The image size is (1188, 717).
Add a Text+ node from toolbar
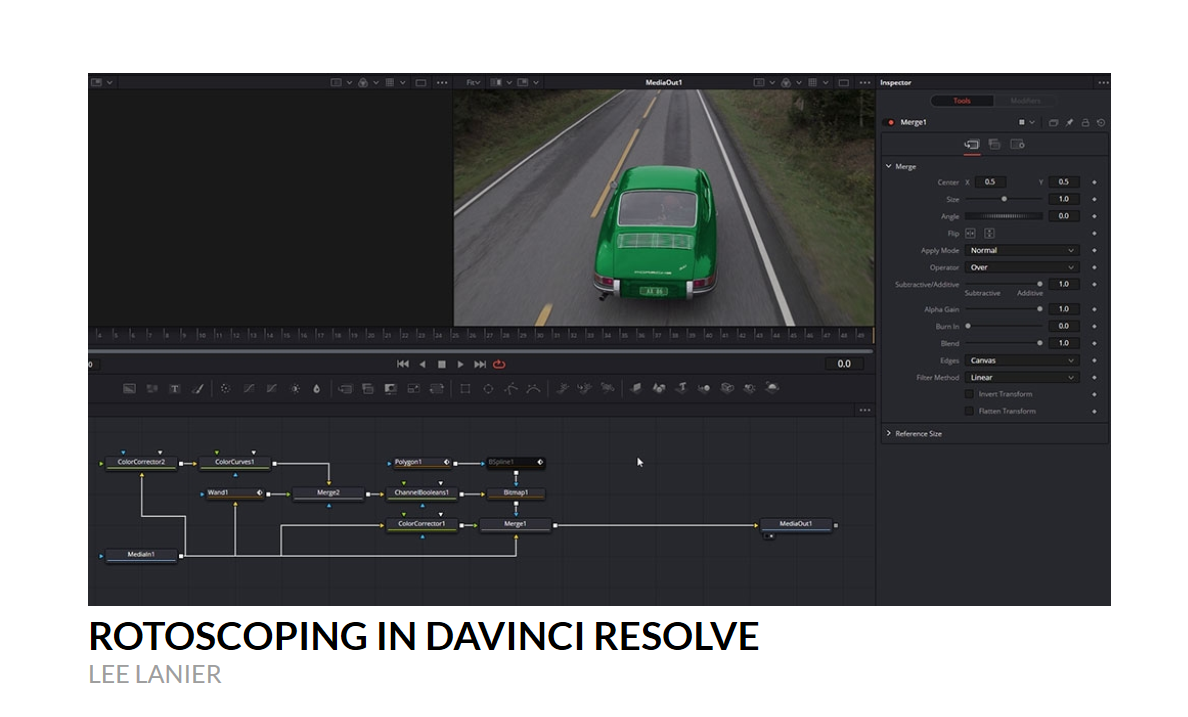coord(175,389)
